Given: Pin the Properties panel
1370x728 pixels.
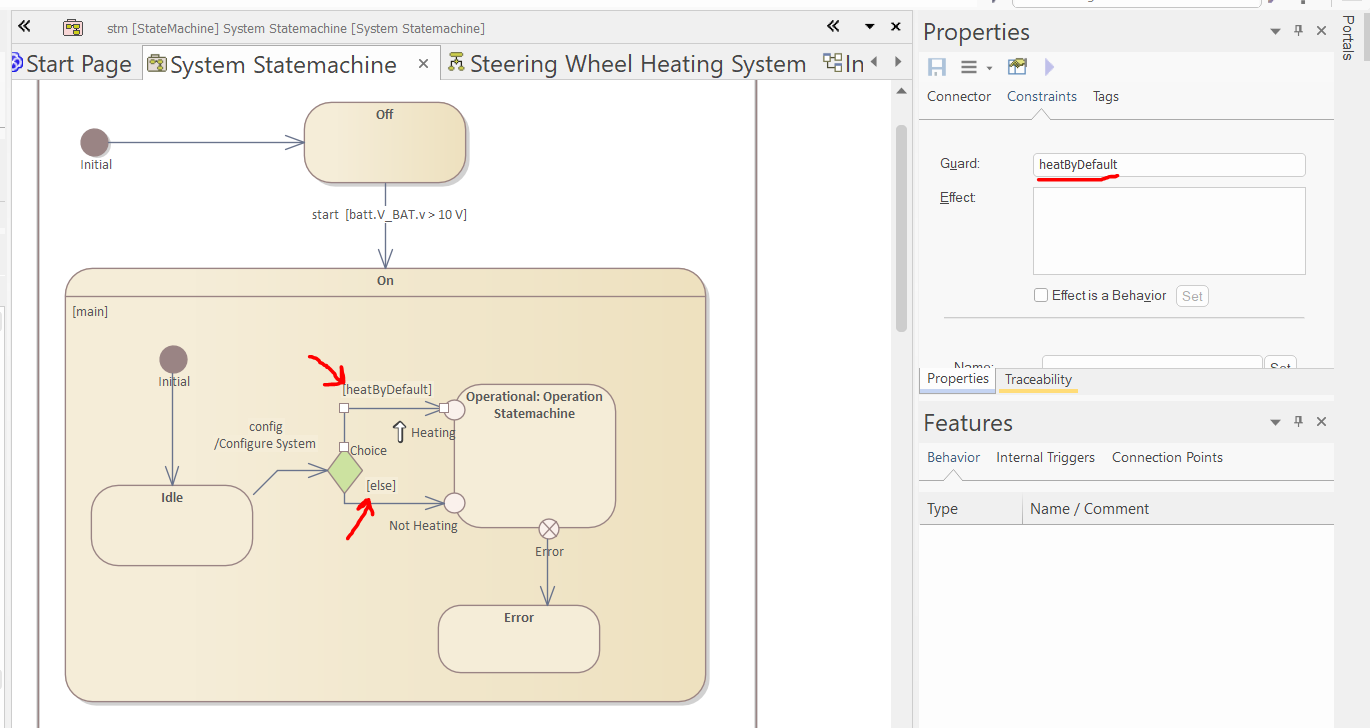Looking at the screenshot, I should click(x=1299, y=31).
